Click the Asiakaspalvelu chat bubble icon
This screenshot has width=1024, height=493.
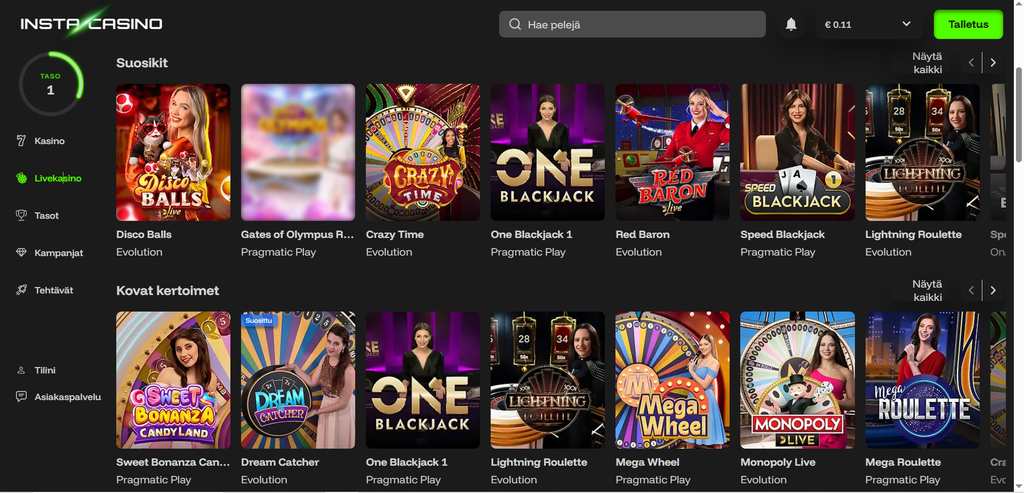tap(22, 396)
